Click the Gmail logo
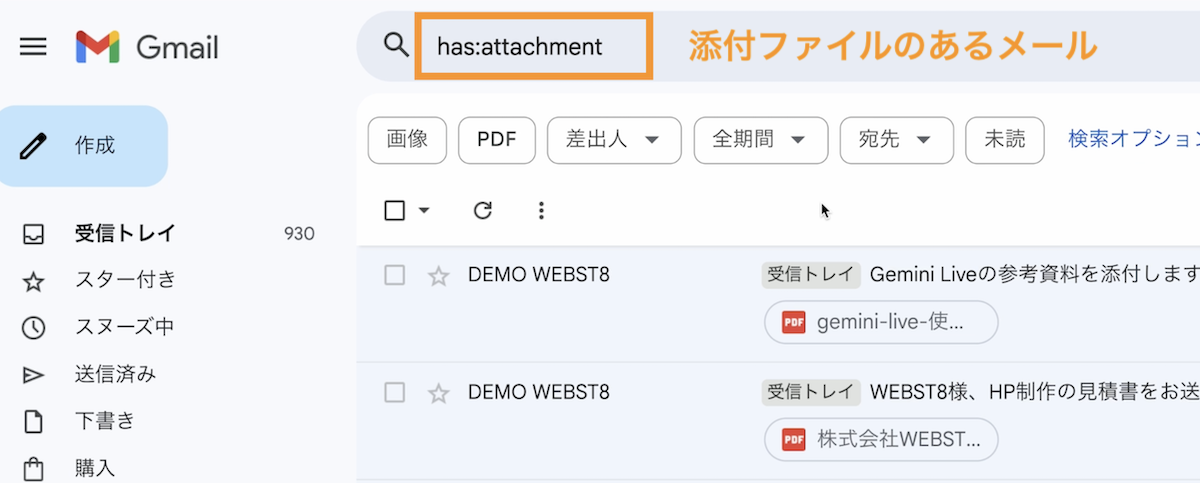This screenshot has width=1200, height=483. 146,47
